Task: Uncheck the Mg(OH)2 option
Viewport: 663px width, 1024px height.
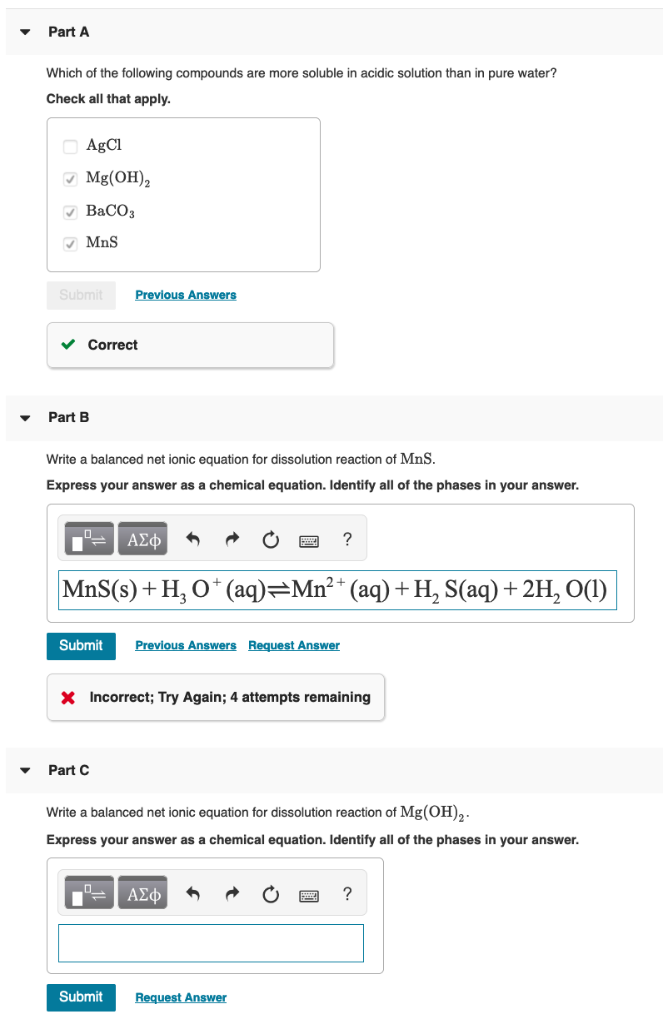Action: [x=70, y=178]
